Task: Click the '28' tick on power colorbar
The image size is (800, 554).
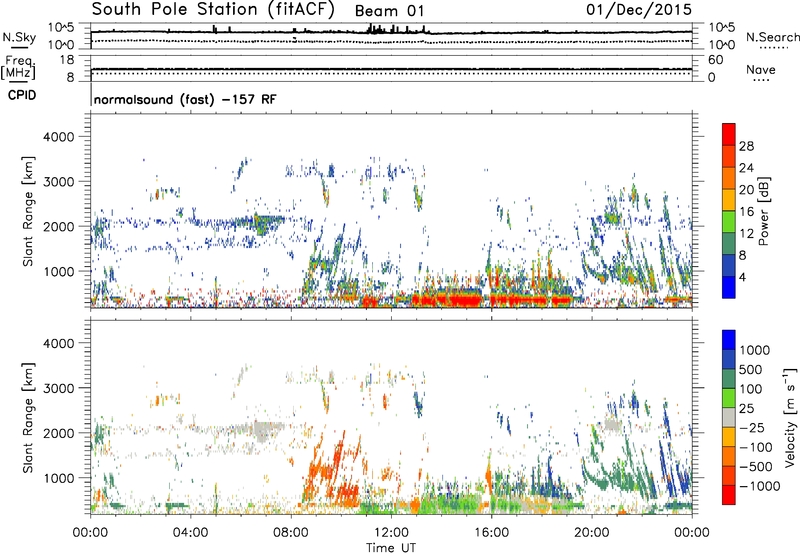Action: point(746,146)
